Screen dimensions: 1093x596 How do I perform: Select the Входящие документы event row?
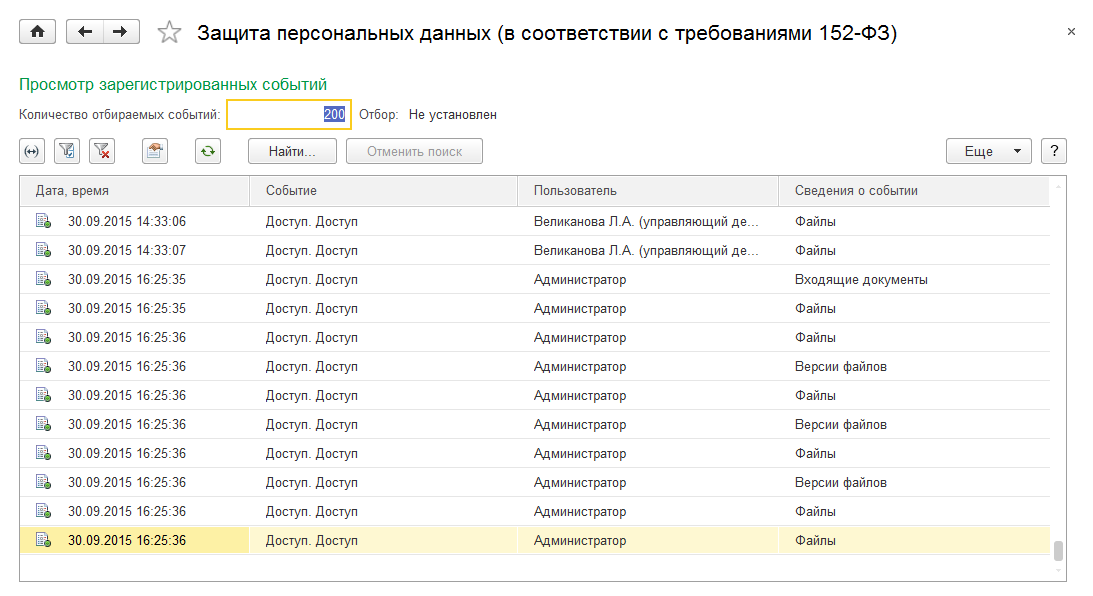click(861, 280)
